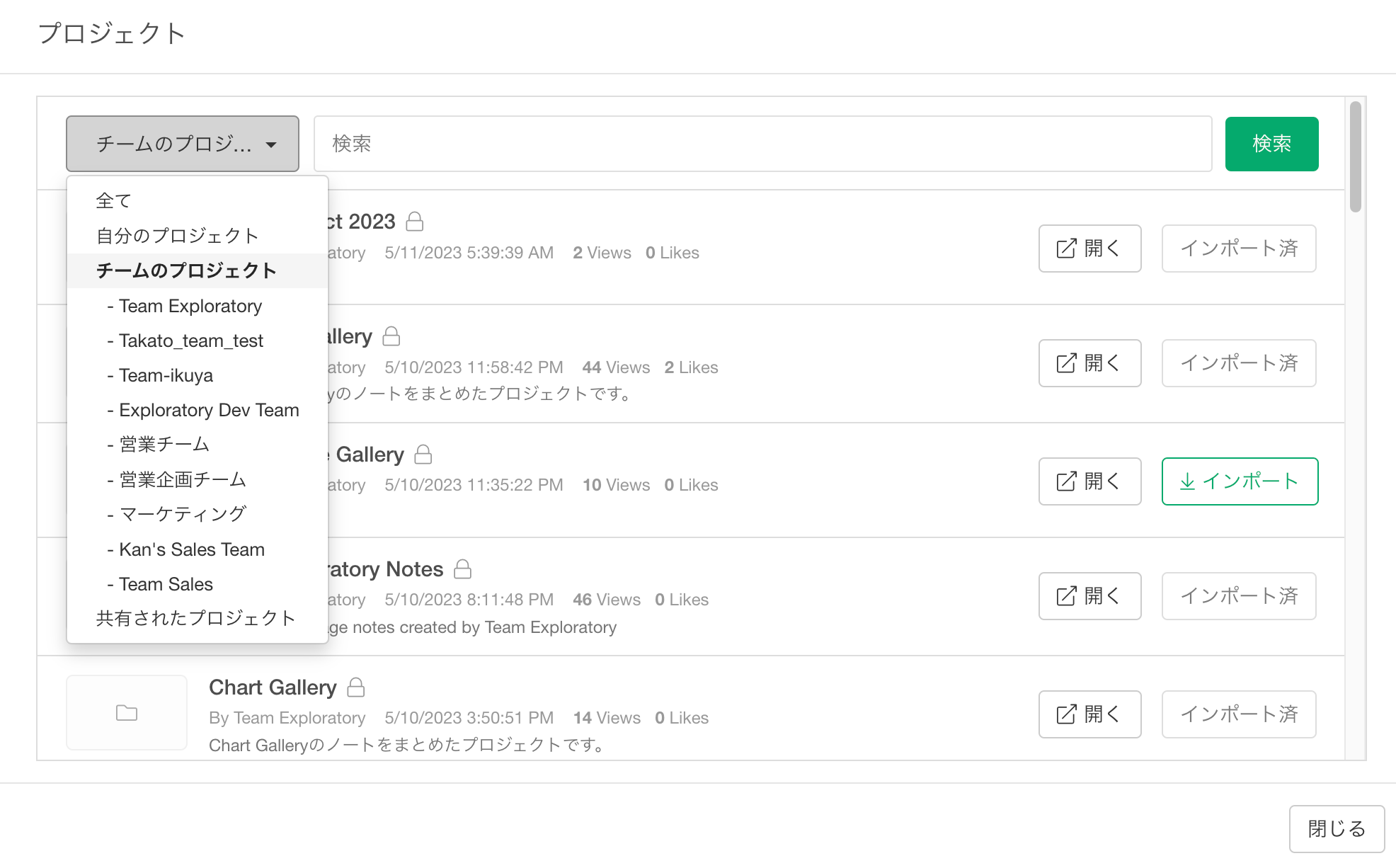1396x868 pixels.
Task: Click the project list vertical scrollbar
Action: [x=1355, y=157]
